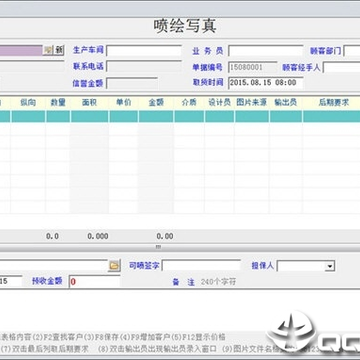Click the 预收金额 field showing 0

pos(95,282)
